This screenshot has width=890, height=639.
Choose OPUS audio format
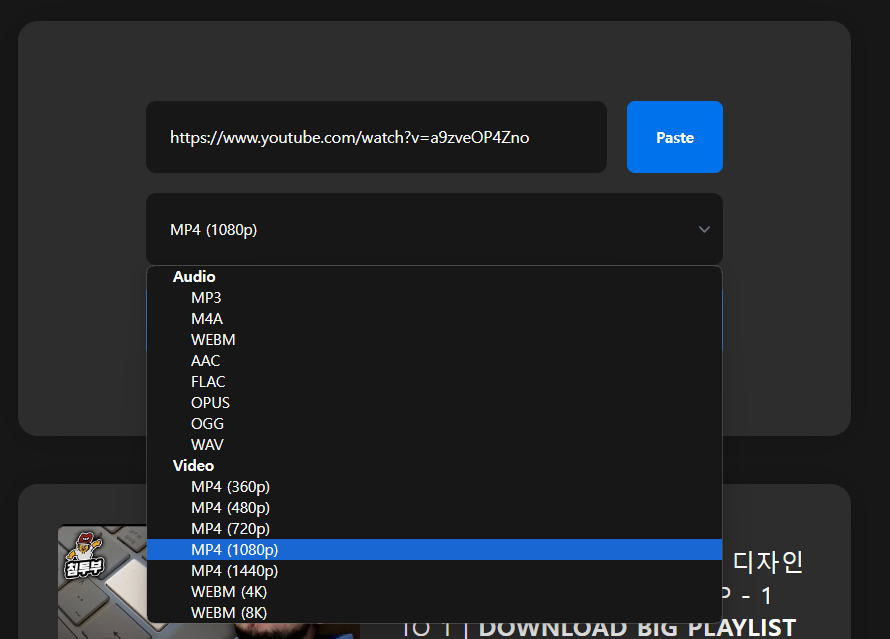click(x=434, y=402)
